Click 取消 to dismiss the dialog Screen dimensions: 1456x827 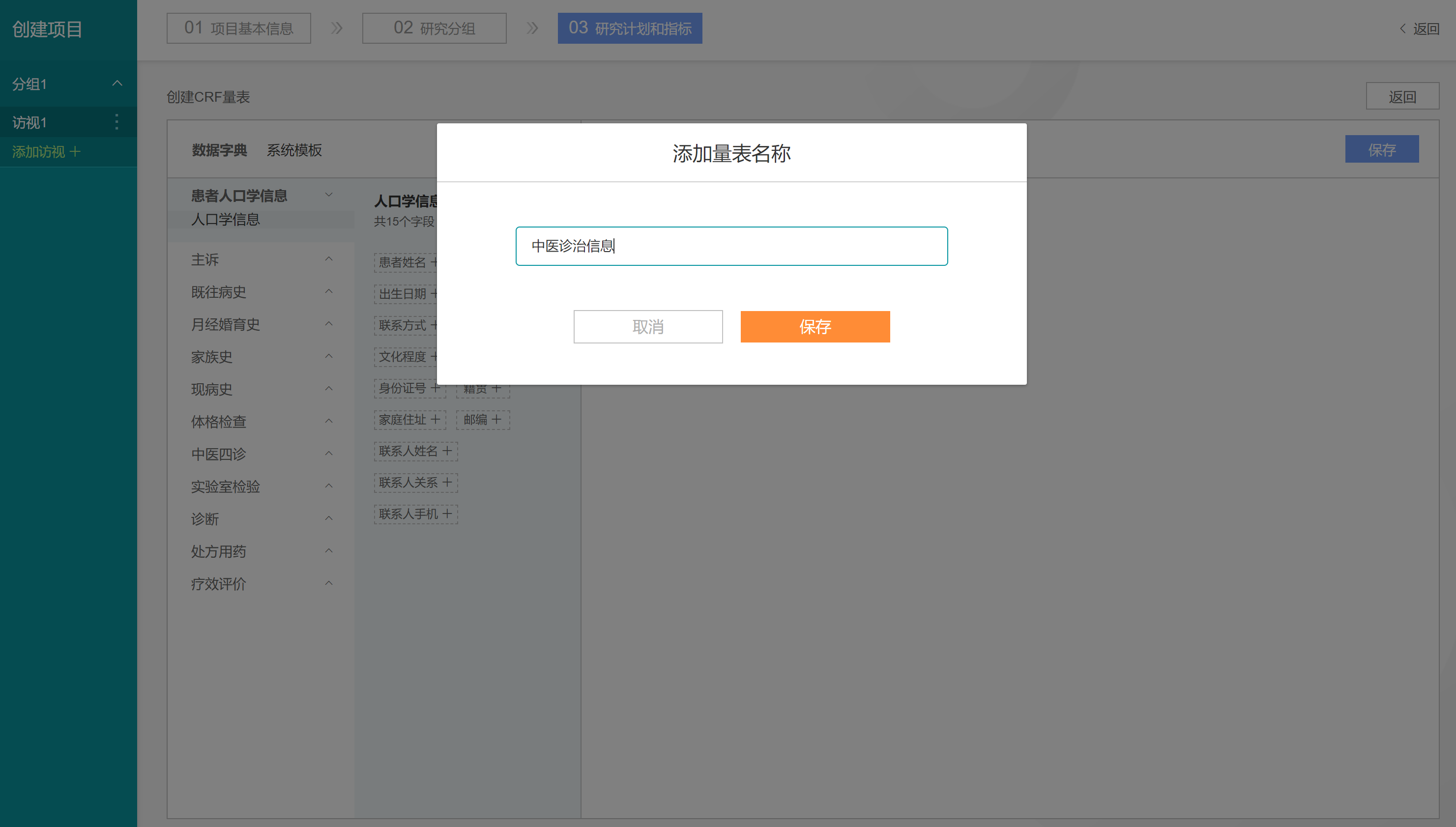click(x=647, y=327)
